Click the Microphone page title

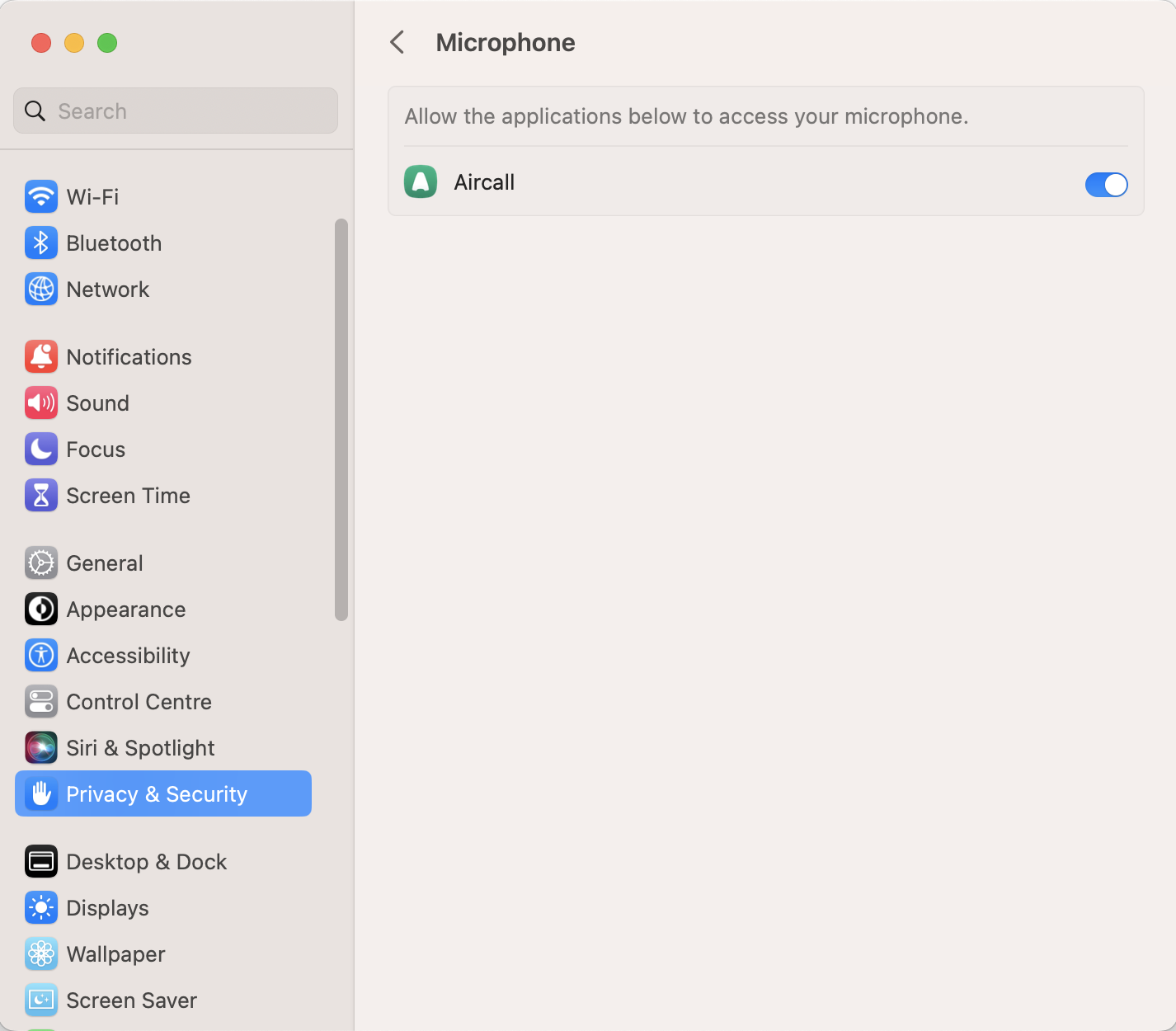tap(506, 42)
